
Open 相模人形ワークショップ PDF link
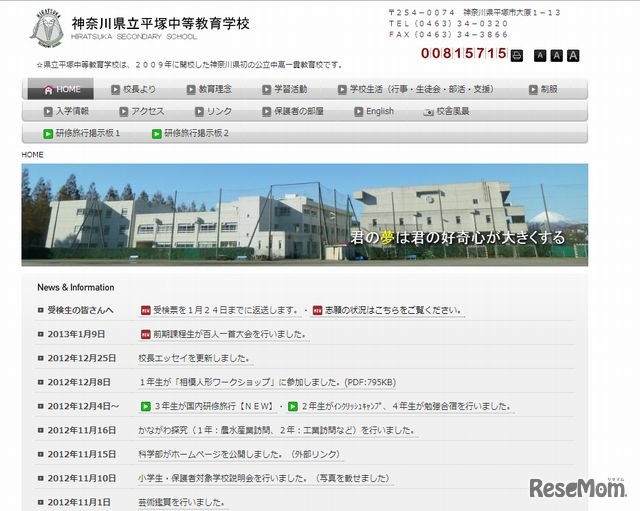pyautogui.click(x=267, y=382)
